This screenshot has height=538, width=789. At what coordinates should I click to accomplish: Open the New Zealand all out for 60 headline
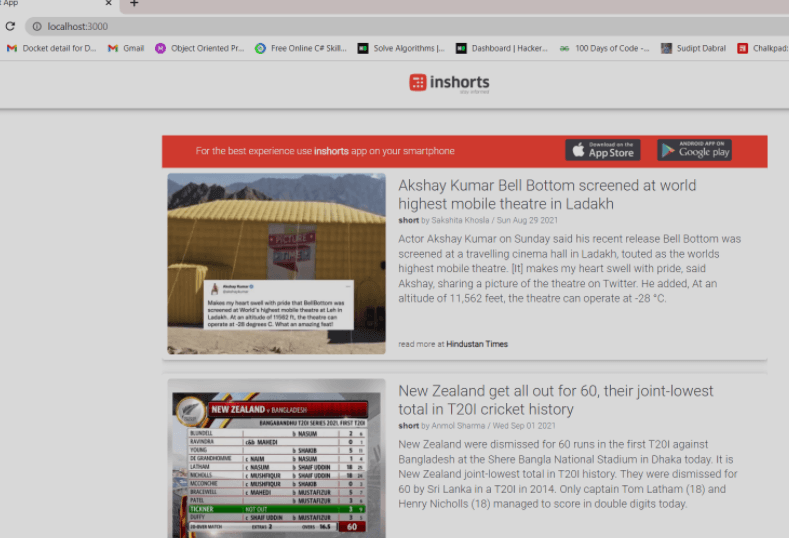point(556,400)
